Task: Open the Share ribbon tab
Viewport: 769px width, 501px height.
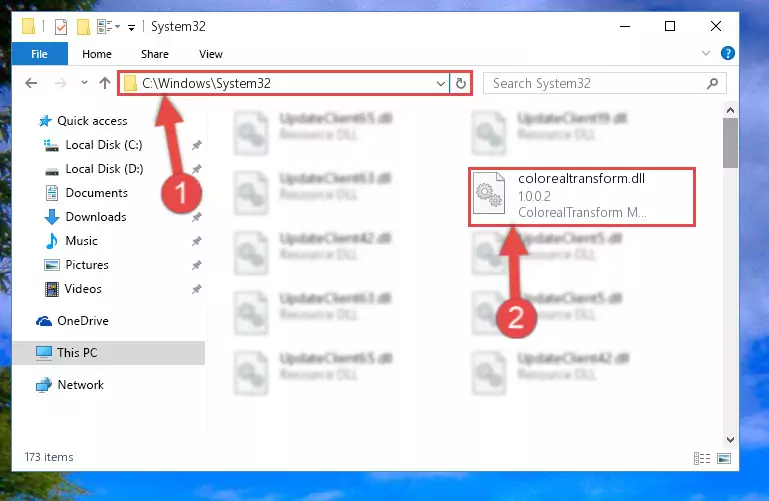Action: (x=154, y=54)
